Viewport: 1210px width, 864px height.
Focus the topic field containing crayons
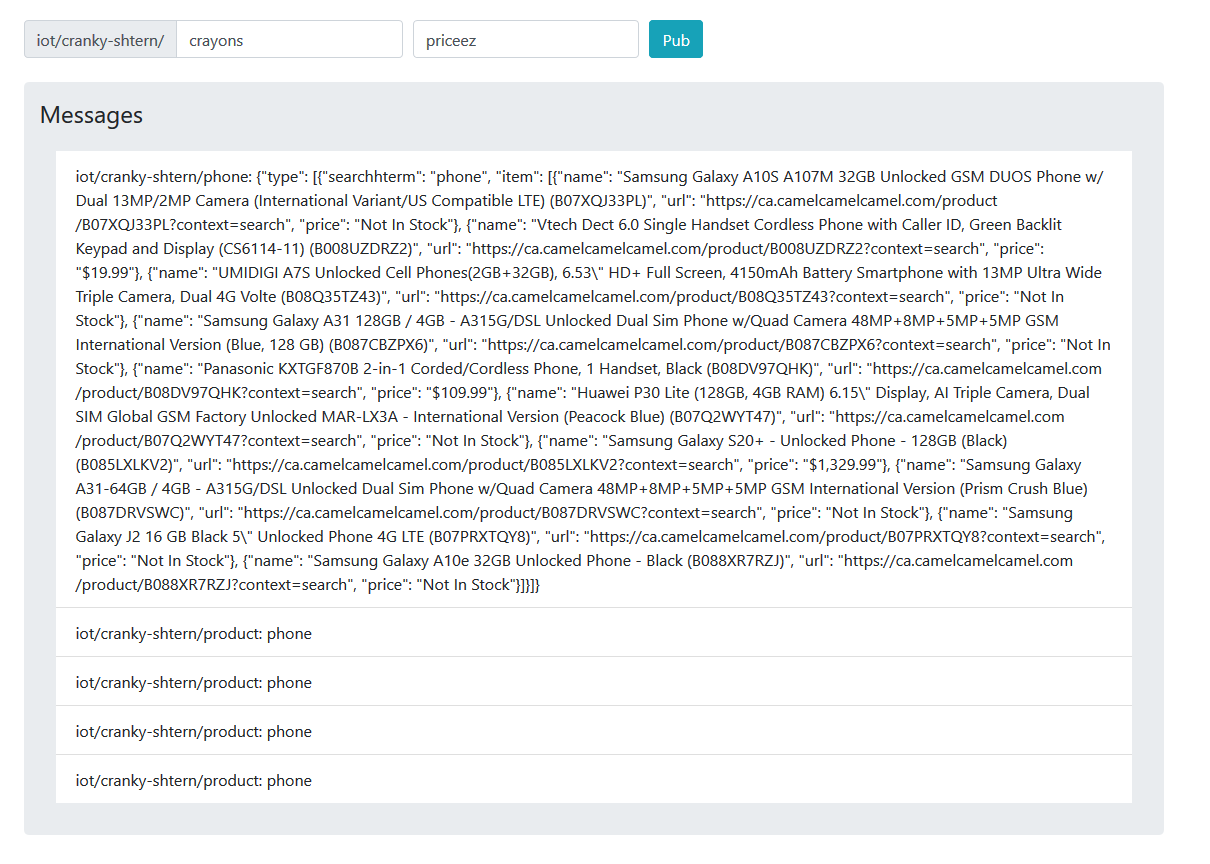289,39
